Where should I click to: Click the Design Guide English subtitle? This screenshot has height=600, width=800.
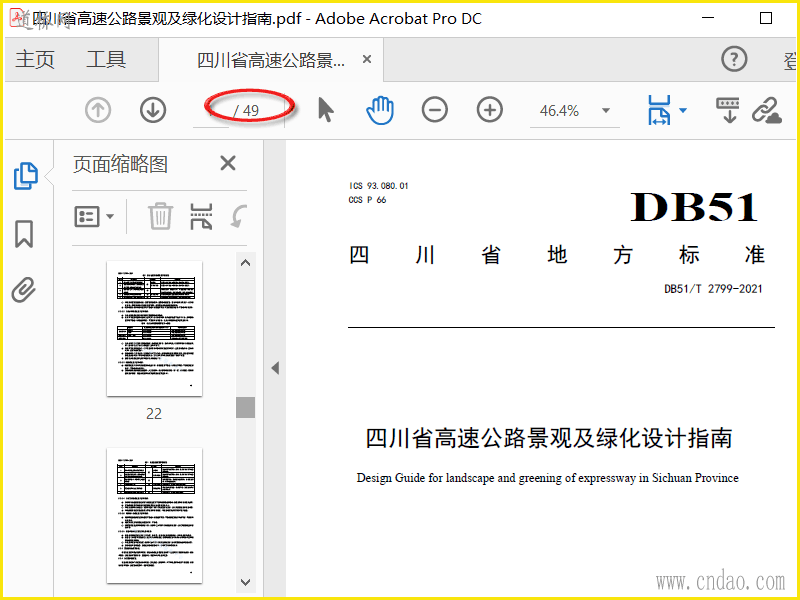[x=547, y=478]
